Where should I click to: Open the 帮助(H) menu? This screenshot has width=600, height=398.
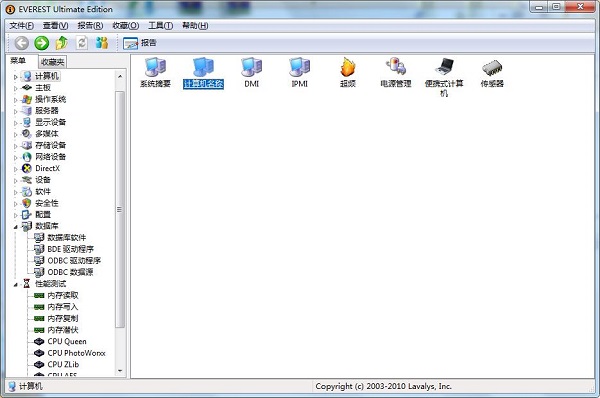tap(195, 26)
